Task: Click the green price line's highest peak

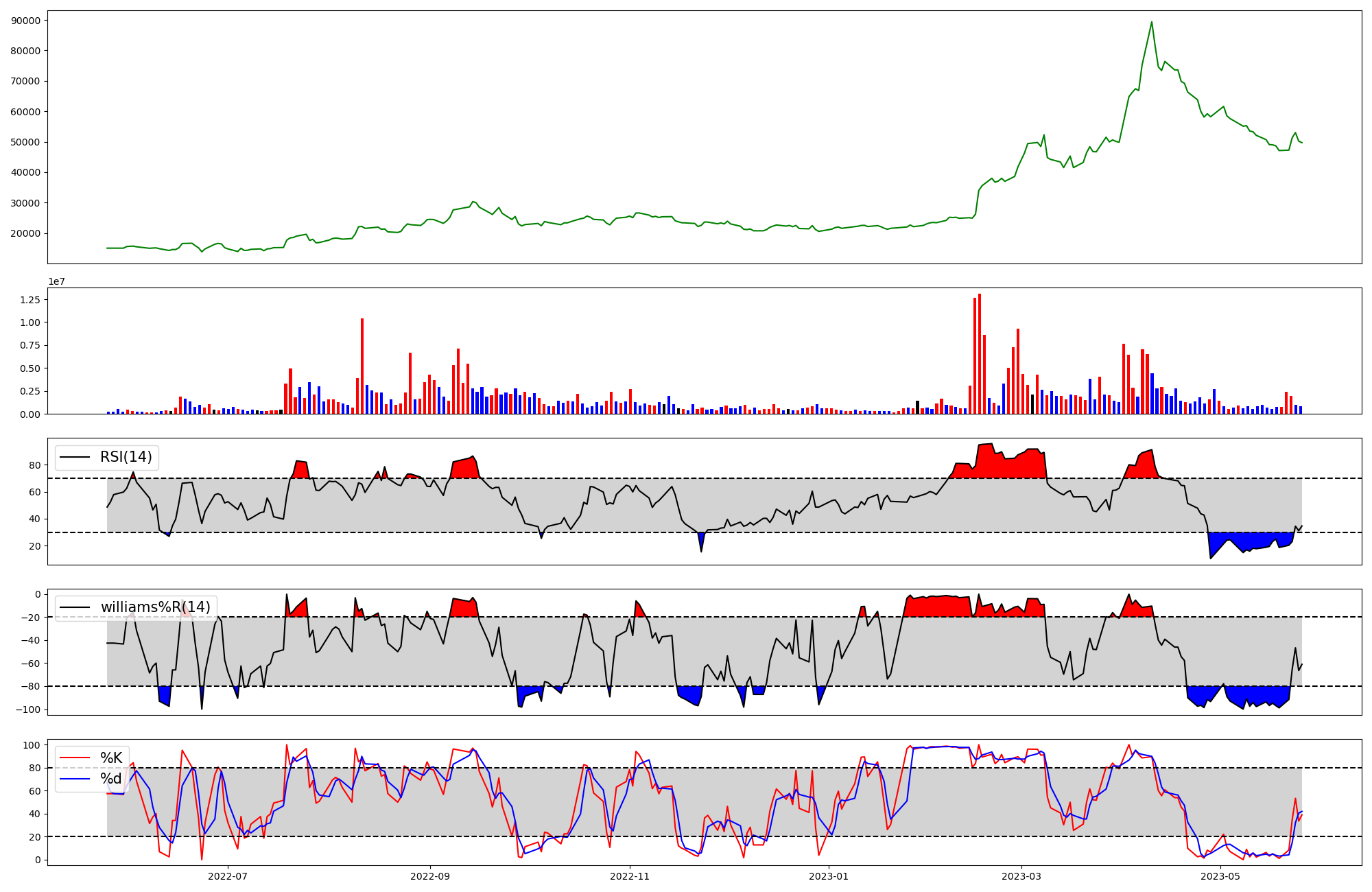Action: click(x=1151, y=23)
